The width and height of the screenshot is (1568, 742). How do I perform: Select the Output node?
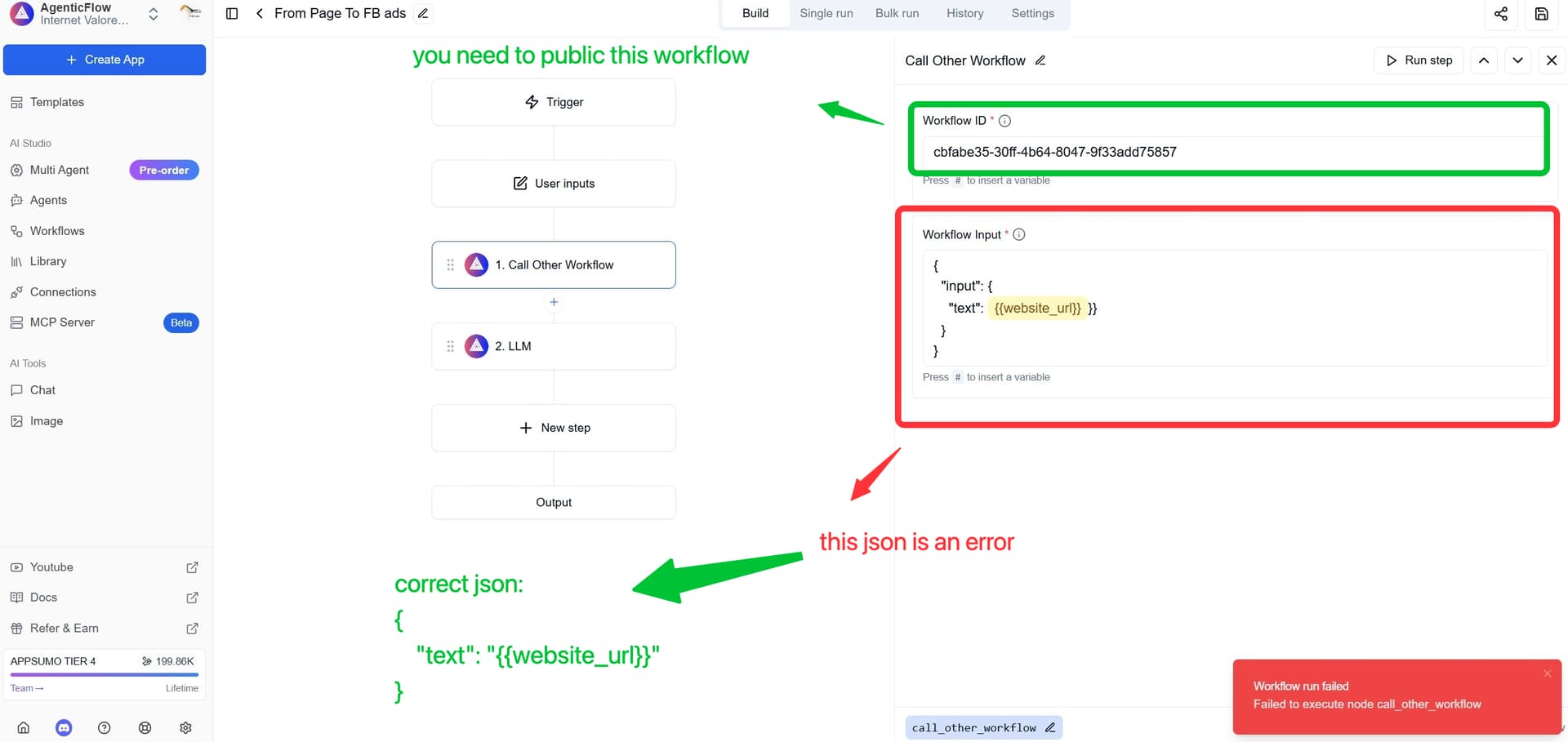click(x=554, y=502)
